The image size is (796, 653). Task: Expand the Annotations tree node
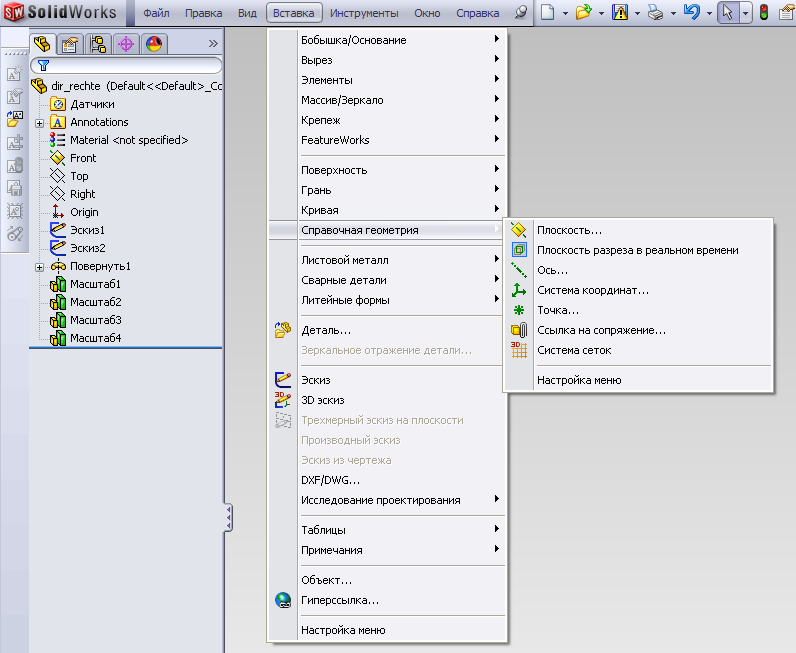pyautogui.click(x=40, y=123)
